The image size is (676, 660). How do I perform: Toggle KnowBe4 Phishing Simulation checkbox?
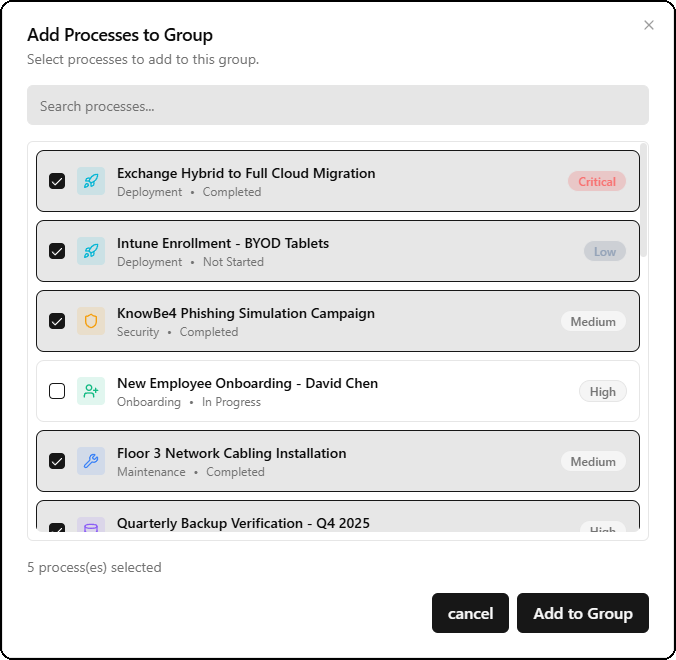coord(57,321)
